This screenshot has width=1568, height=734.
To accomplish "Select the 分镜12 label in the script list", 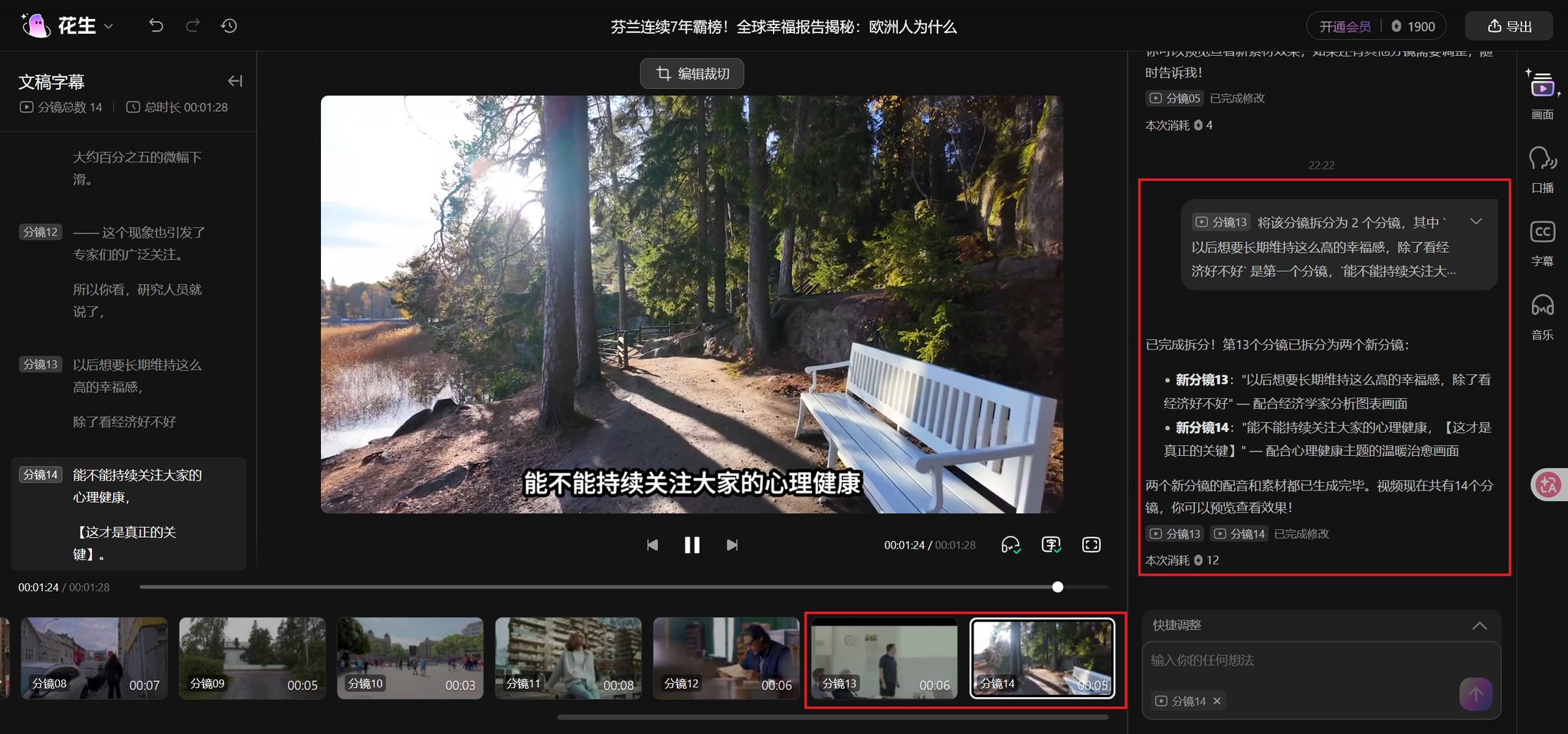I will [x=40, y=232].
